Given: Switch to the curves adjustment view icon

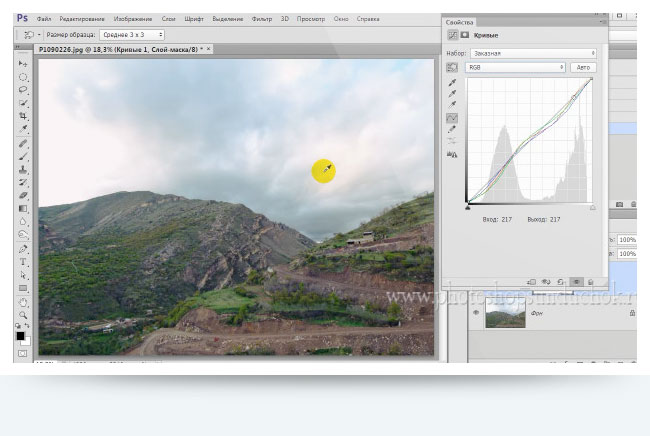Looking at the screenshot, I should pos(452,35).
